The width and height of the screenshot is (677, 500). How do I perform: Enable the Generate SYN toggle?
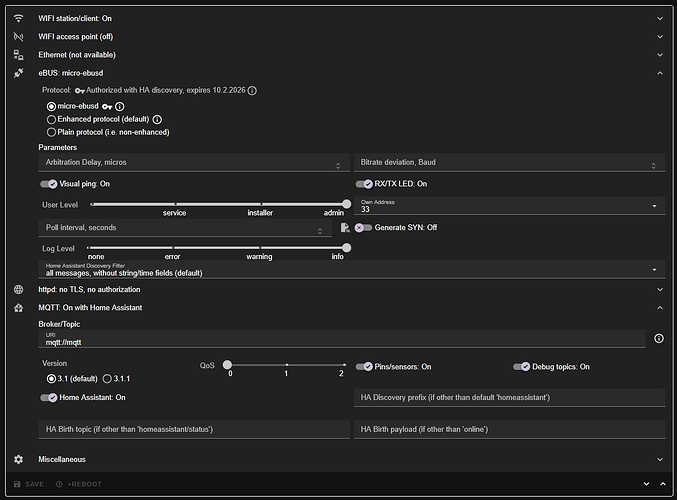coord(364,227)
